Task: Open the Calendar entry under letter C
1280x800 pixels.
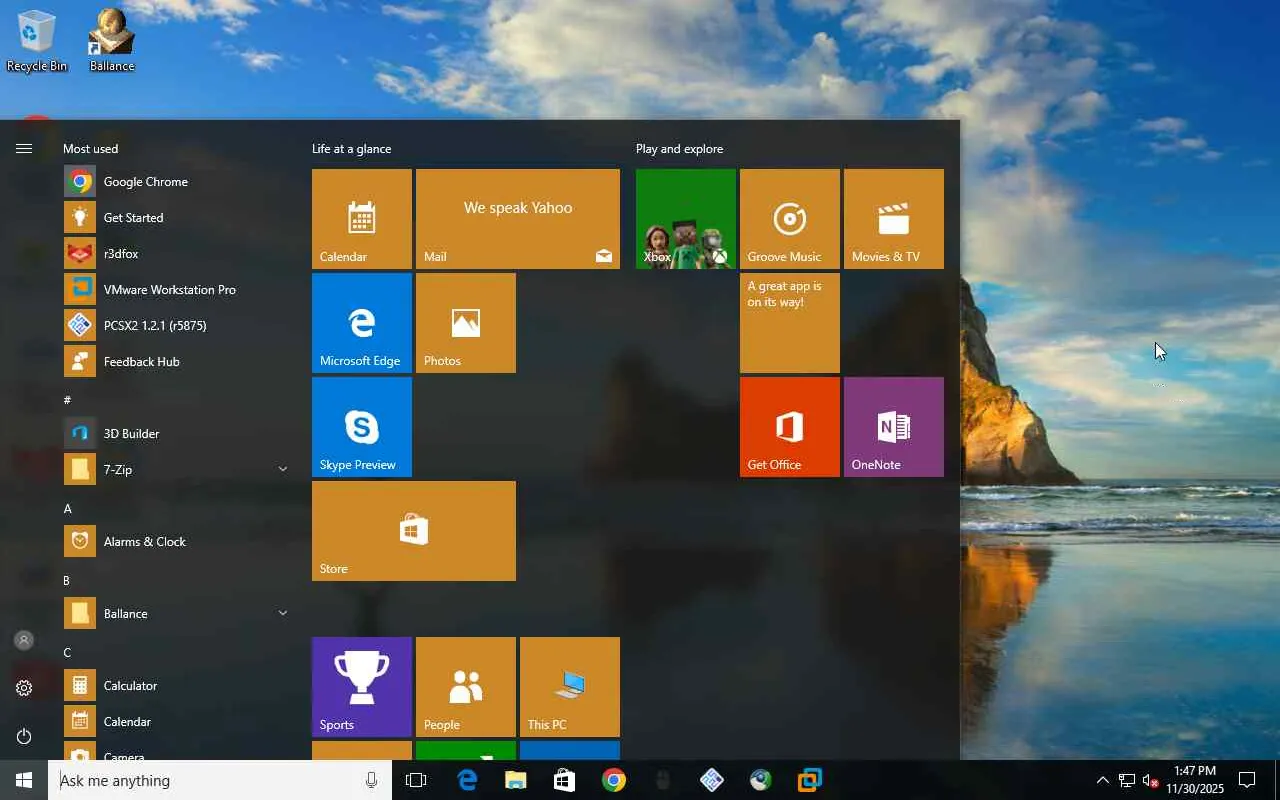Action: click(176, 722)
